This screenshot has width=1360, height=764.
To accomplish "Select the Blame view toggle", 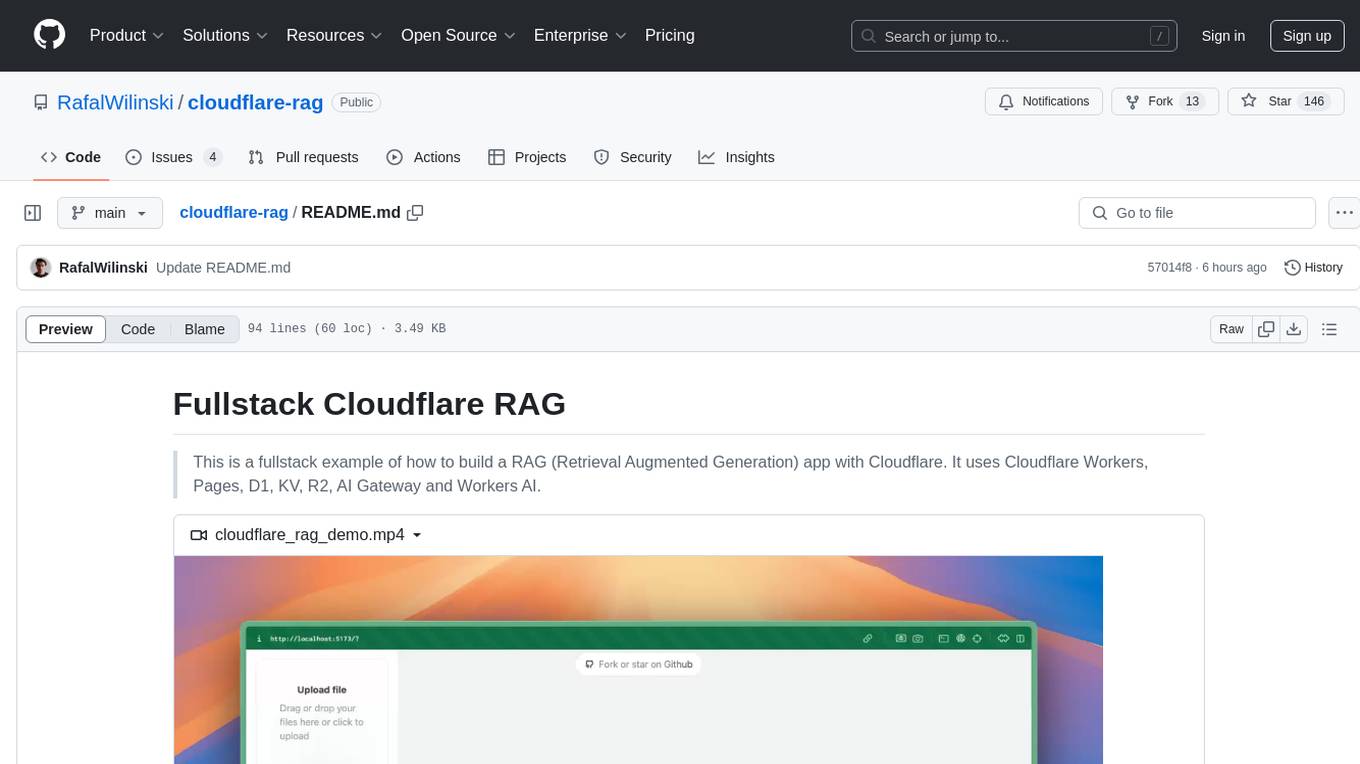I will click(204, 329).
